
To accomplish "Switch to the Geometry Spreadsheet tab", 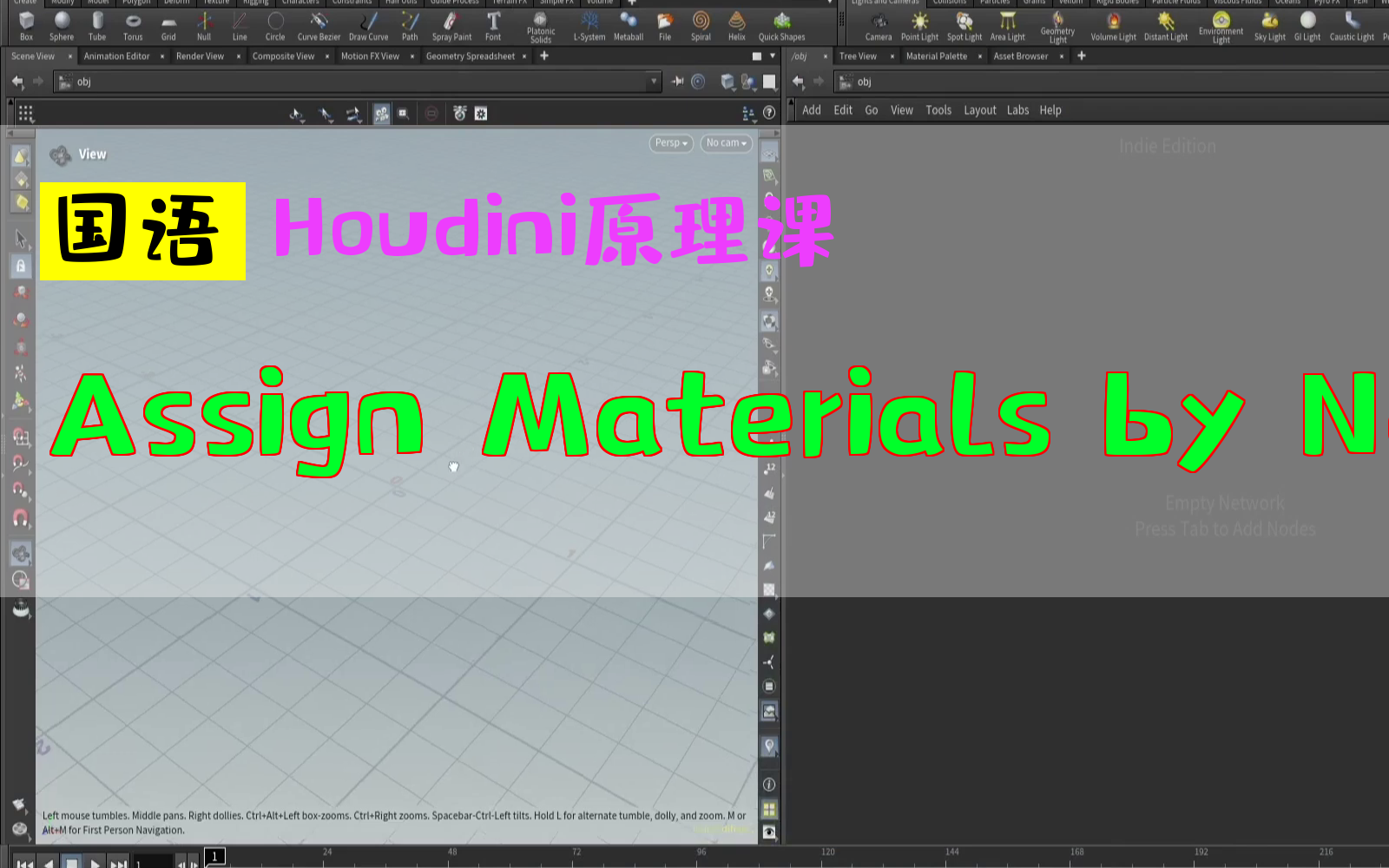I will pyautogui.click(x=471, y=56).
